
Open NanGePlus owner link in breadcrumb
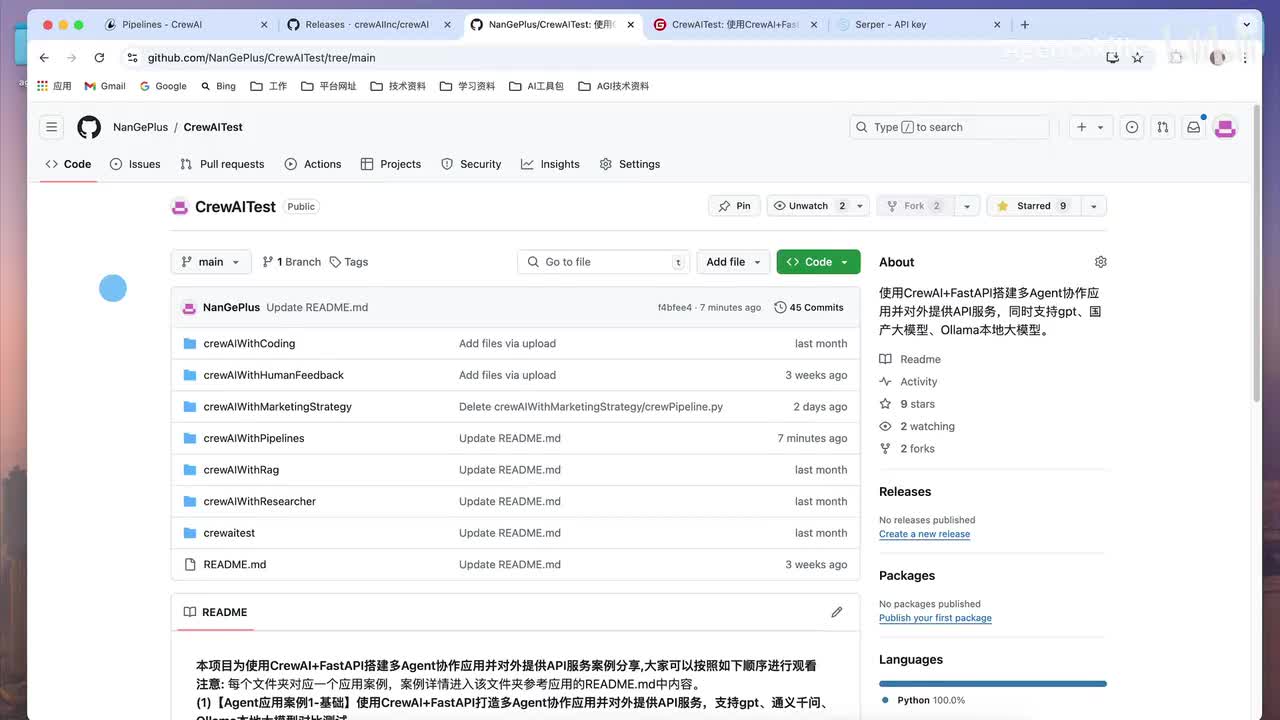click(x=140, y=127)
